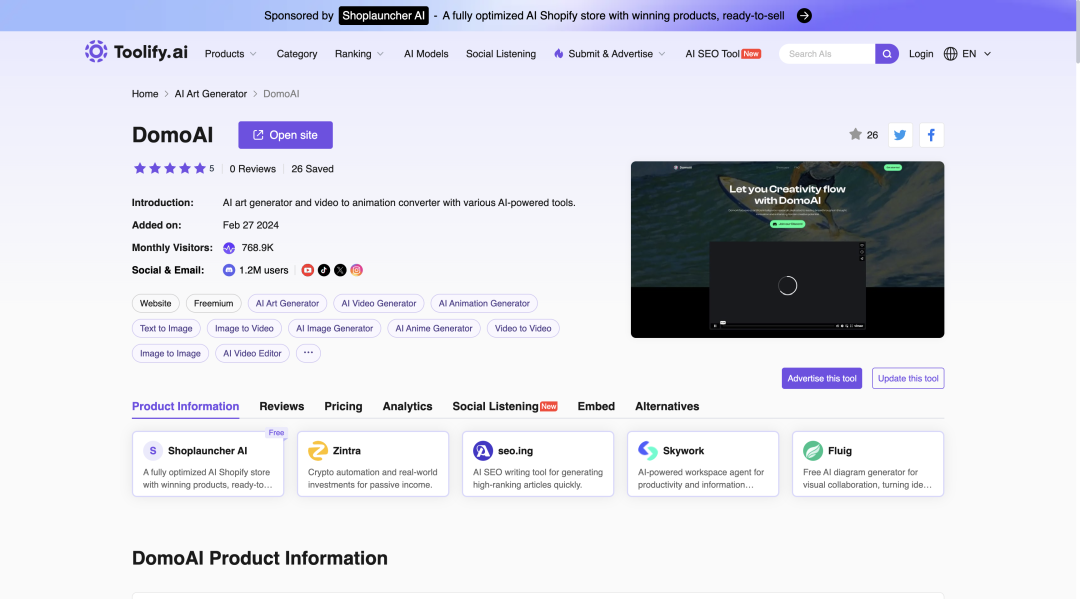Click the Zintra logo icon
Image resolution: width=1080 pixels, height=599 pixels.
click(318, 451)
